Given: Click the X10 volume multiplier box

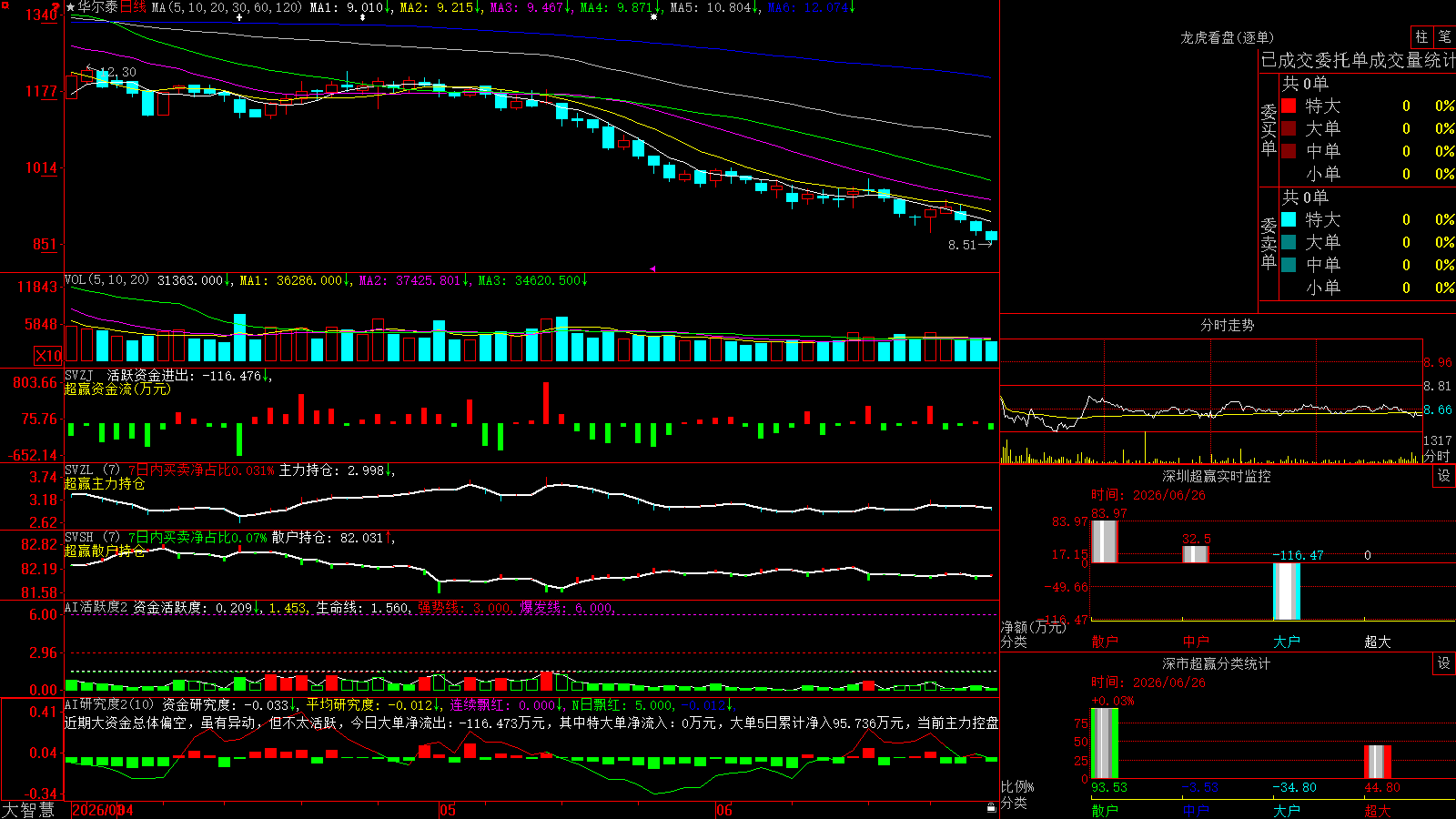Looking at the screenshot, I should point(48,356).
